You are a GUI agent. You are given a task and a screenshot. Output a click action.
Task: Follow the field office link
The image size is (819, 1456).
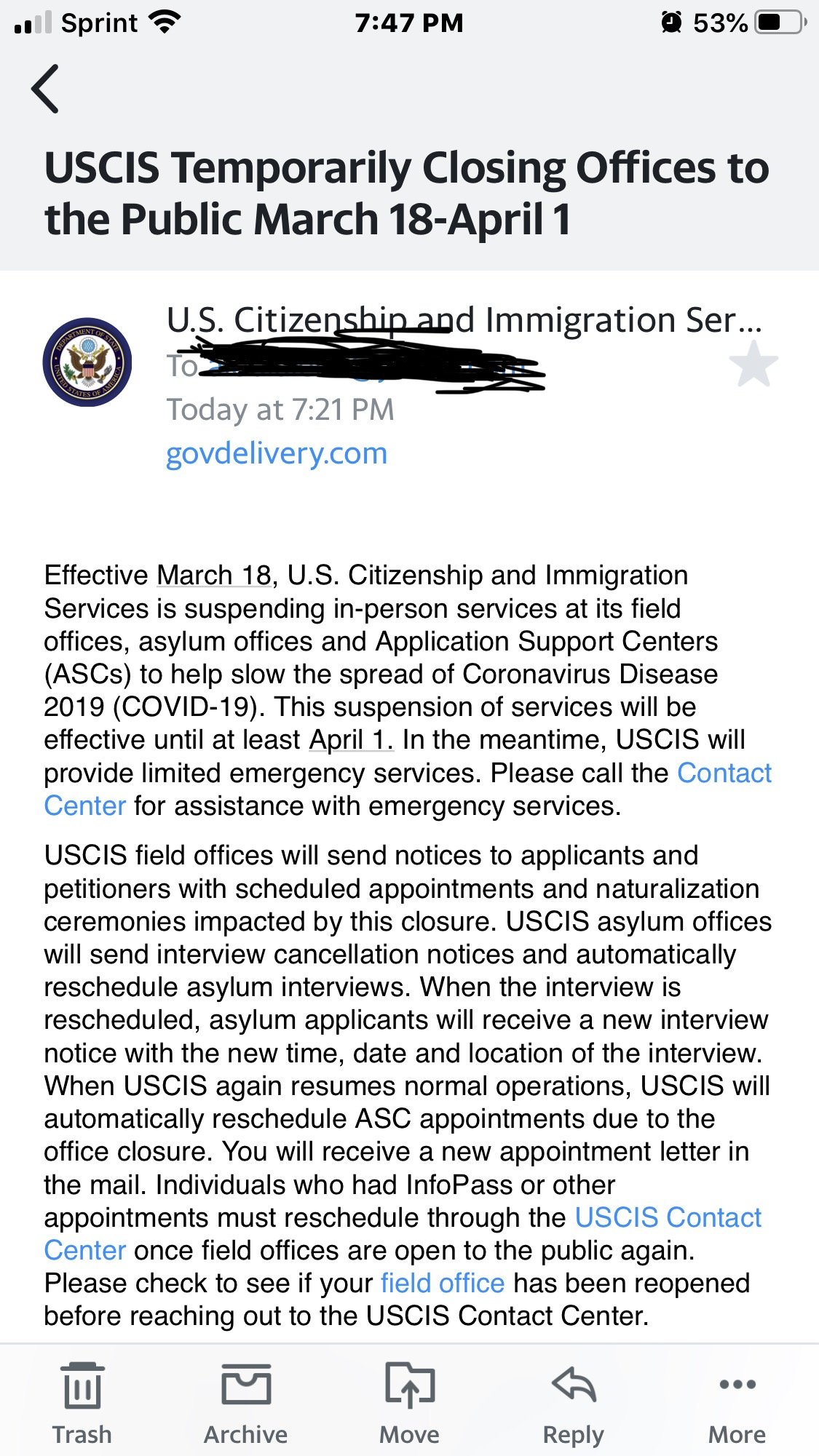[443, 1283]
